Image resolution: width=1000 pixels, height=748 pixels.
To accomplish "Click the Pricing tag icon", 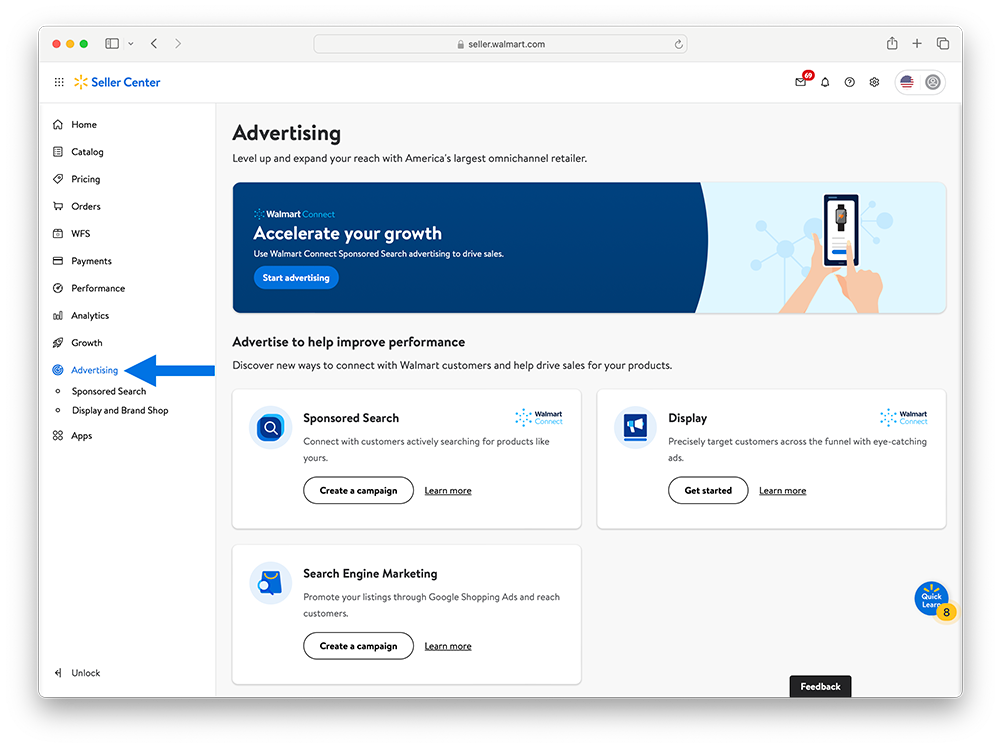I will pos(58,179).
